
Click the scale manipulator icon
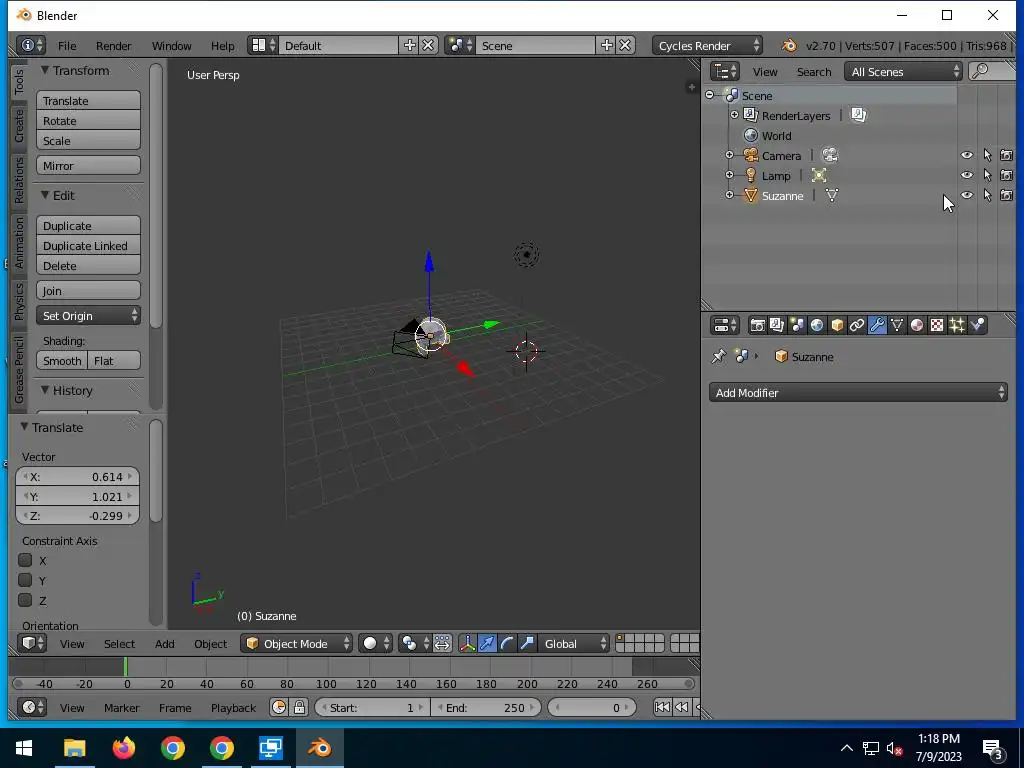point(527,643)
